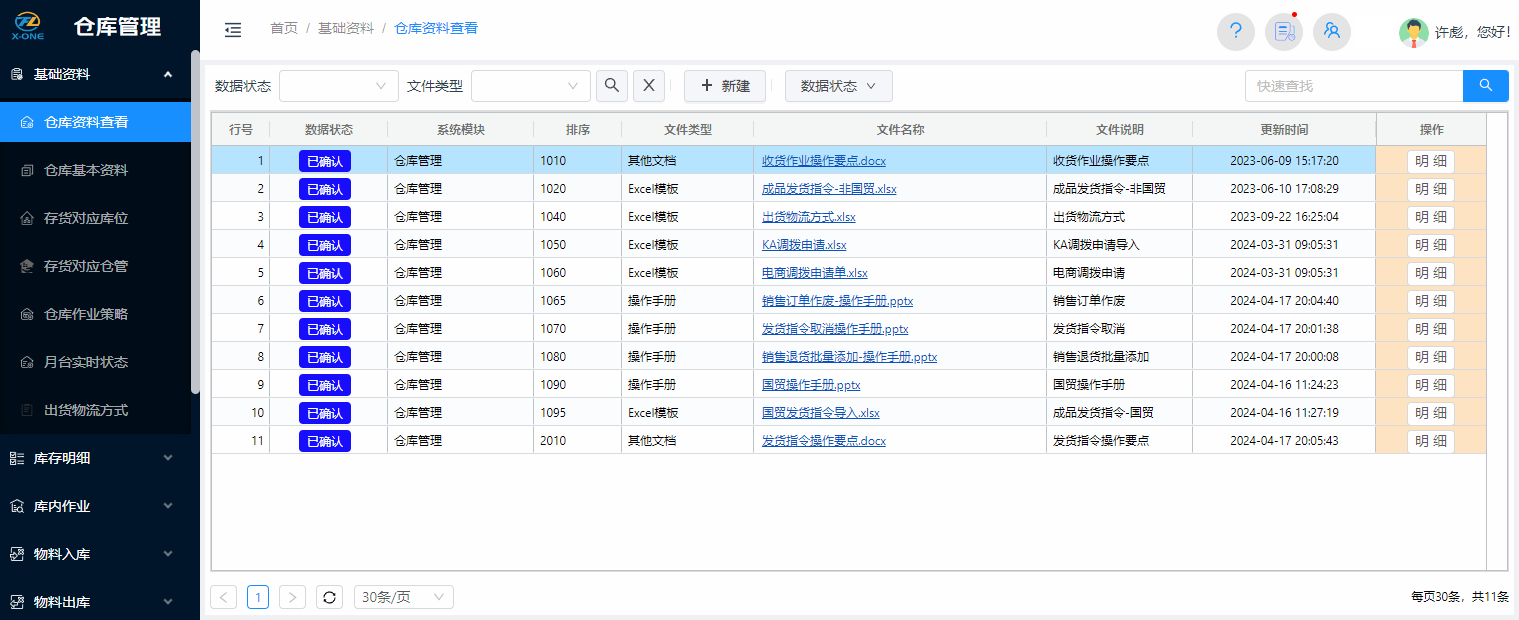Change the 30条/页 page size dropdown
Screen dimensions: 1519x620
(x=403, y=597)
